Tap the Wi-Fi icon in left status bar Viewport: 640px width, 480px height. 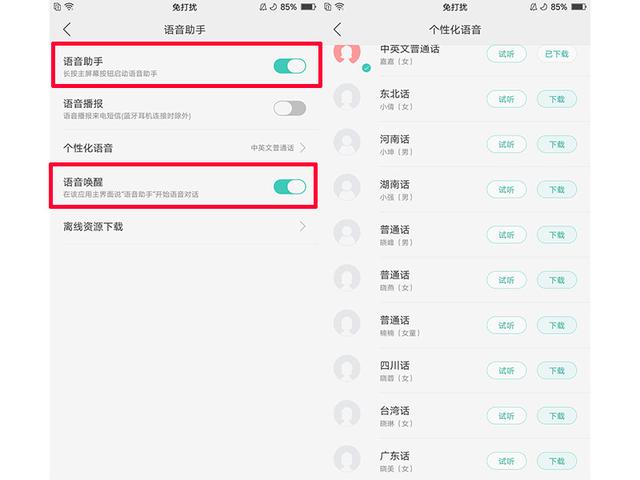(69, 7)
